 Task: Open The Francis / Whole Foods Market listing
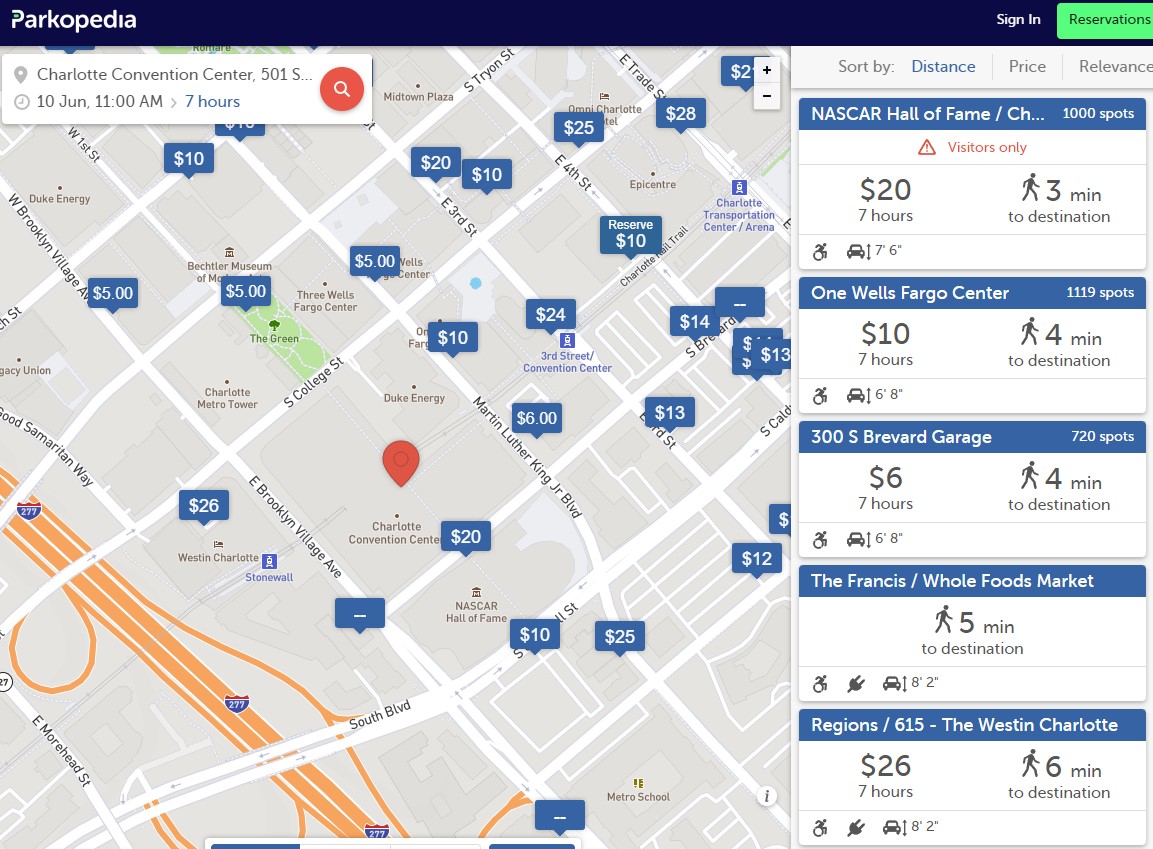coord(952,581)
